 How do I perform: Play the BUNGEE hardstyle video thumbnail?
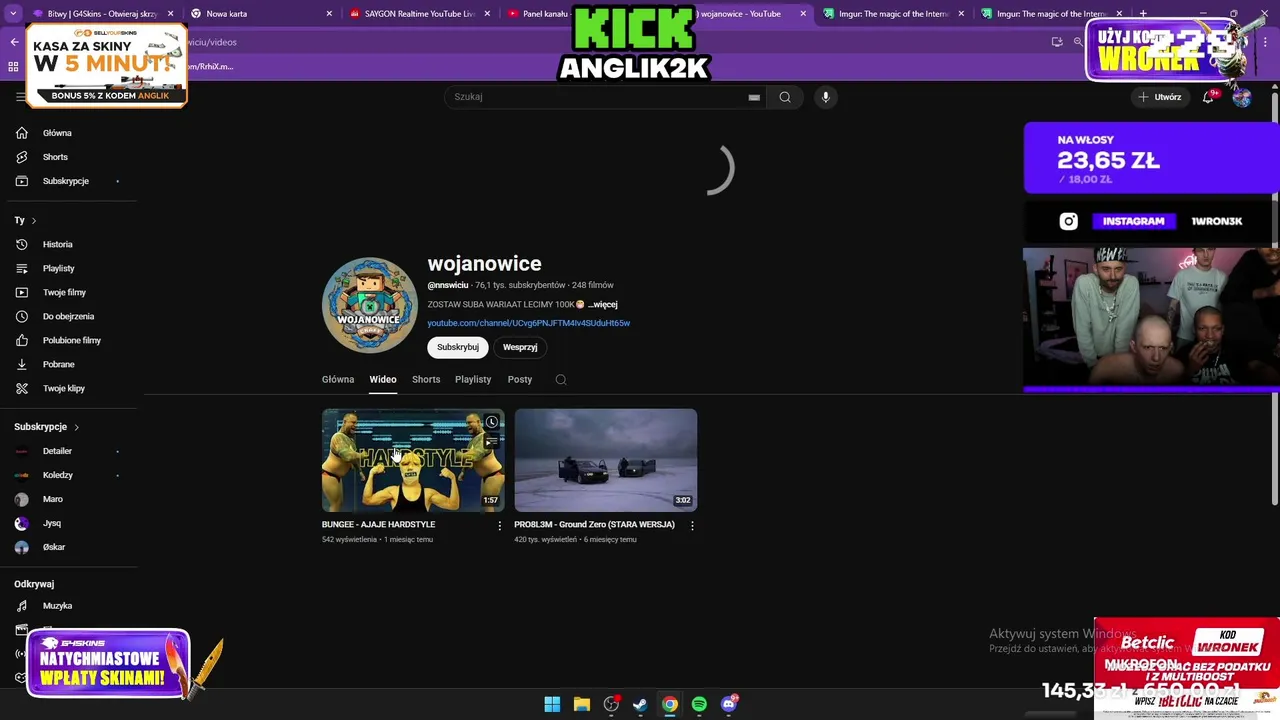click(x=413, y=460)
